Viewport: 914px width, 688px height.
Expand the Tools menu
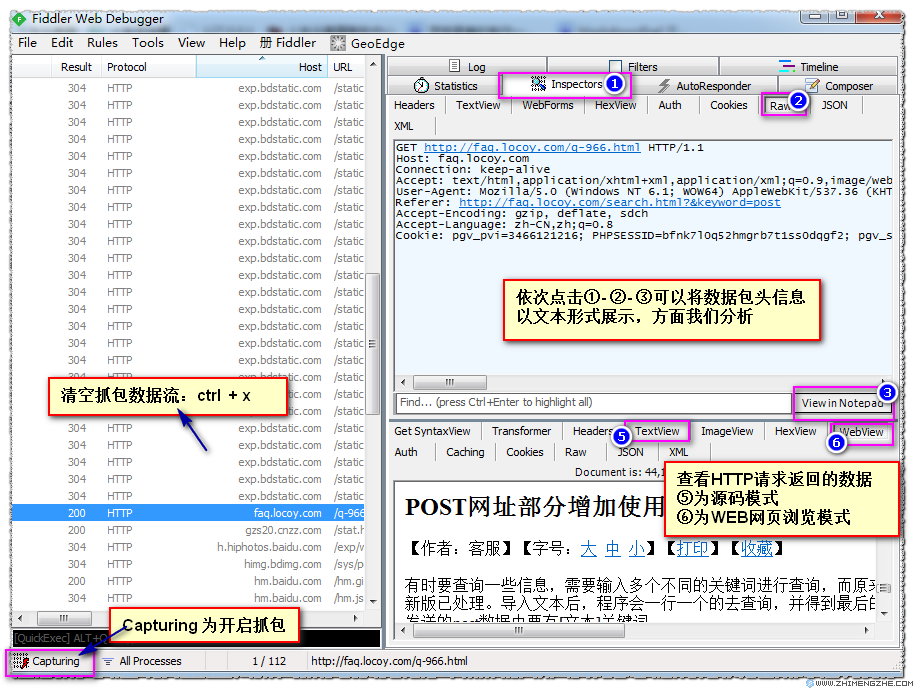pyautogui.click(x=148, y=43)
